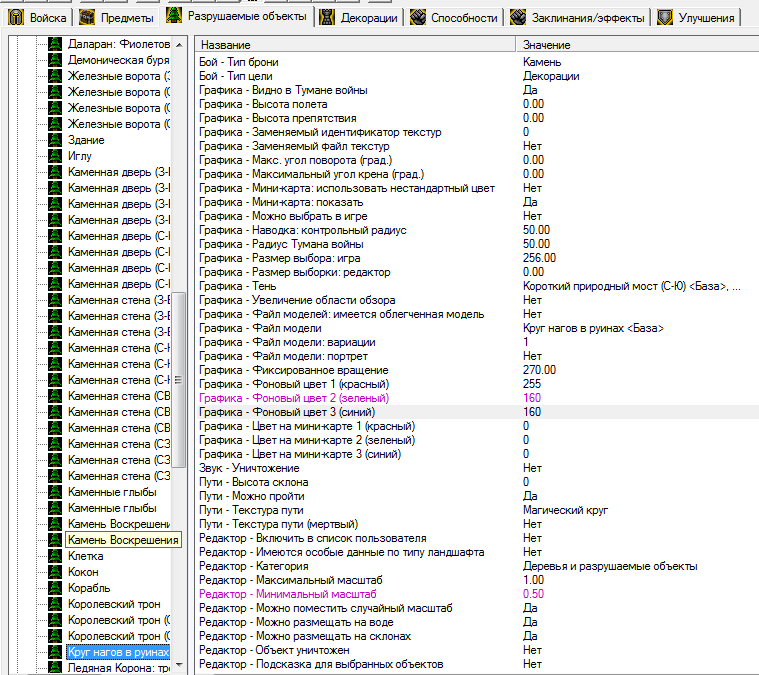Select Даларан: Фиолетов tree item
The image size is (759, 675).
click(119, 44)
